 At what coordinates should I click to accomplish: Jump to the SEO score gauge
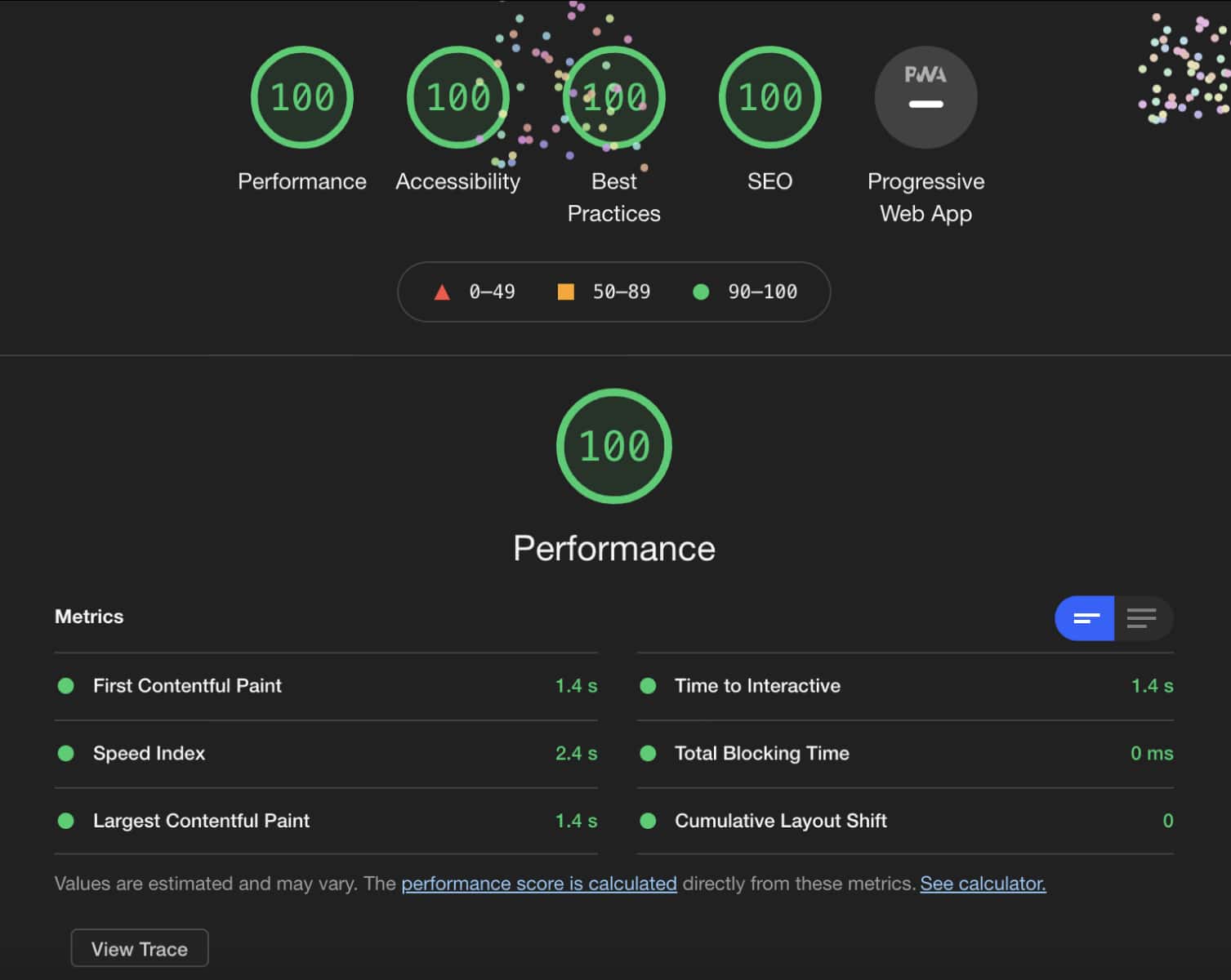[769, 97]
